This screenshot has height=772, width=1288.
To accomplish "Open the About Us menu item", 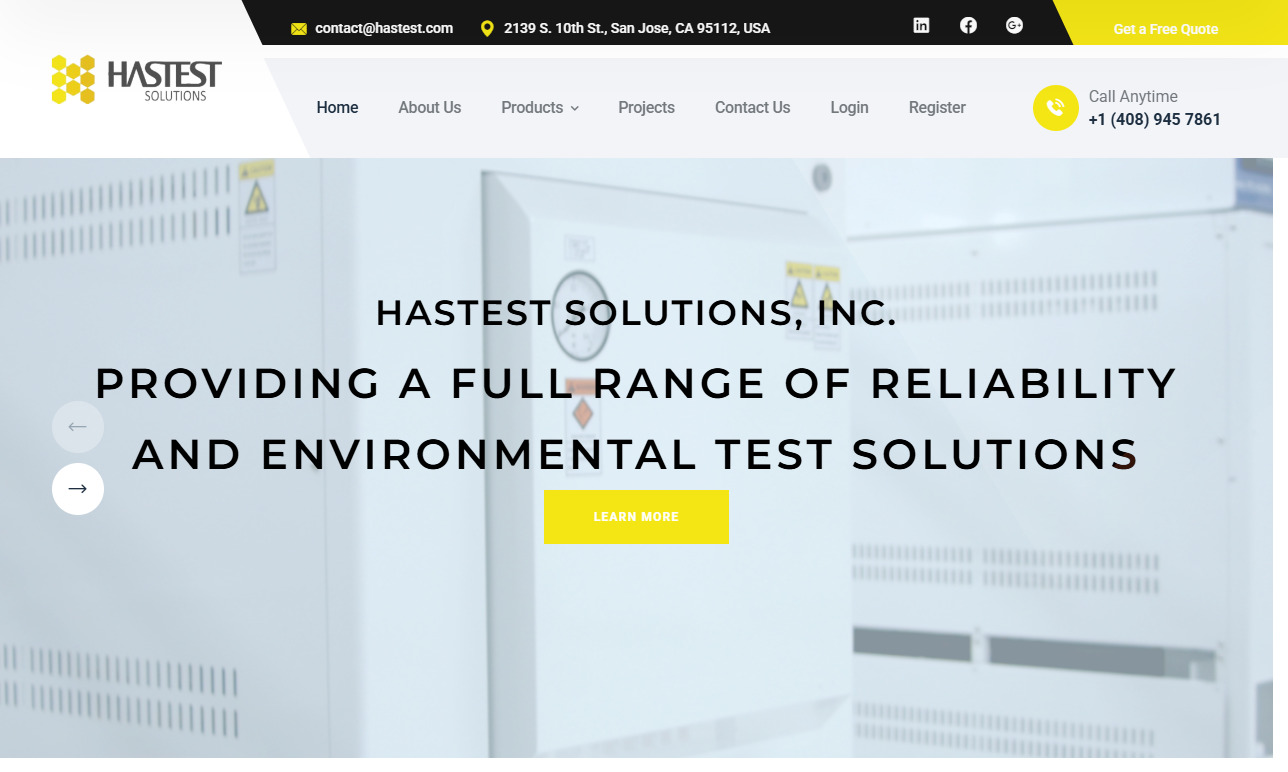I will (429, 107).
